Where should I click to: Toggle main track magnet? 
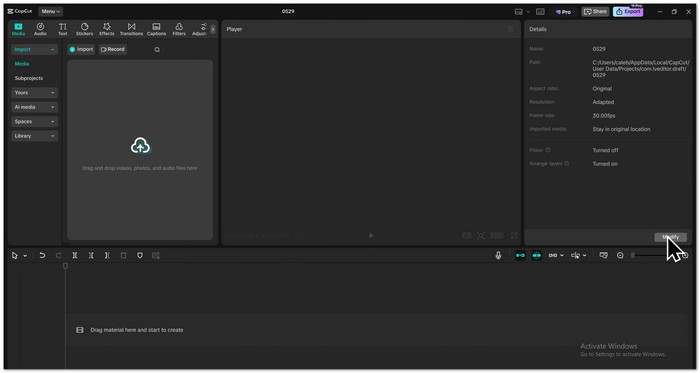pyautogui.click(x=521, y=256)
